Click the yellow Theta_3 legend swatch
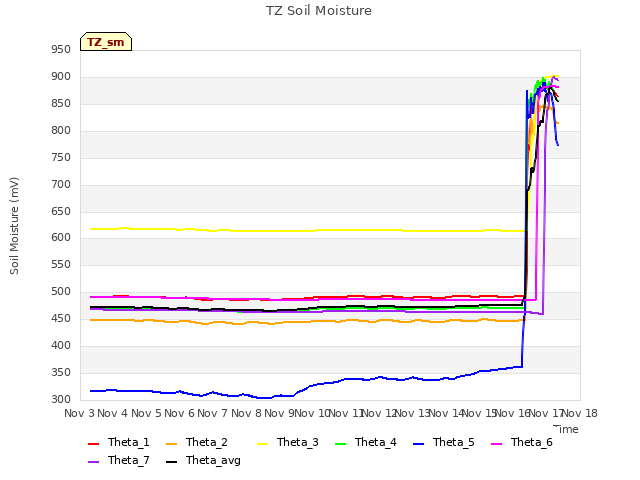This screenshot has height=480, width=640. (x=262, y=444)
